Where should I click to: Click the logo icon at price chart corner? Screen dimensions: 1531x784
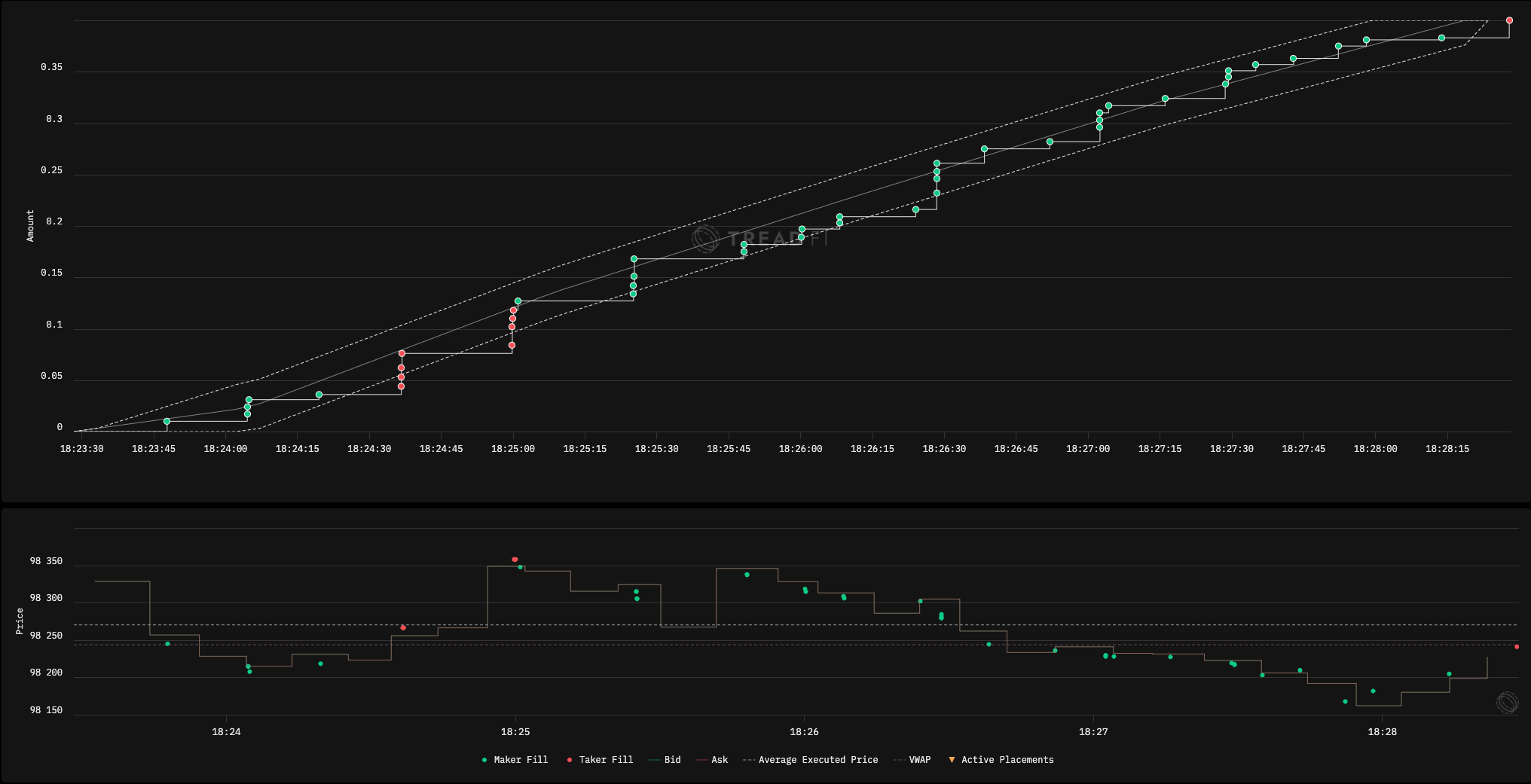1507,703
